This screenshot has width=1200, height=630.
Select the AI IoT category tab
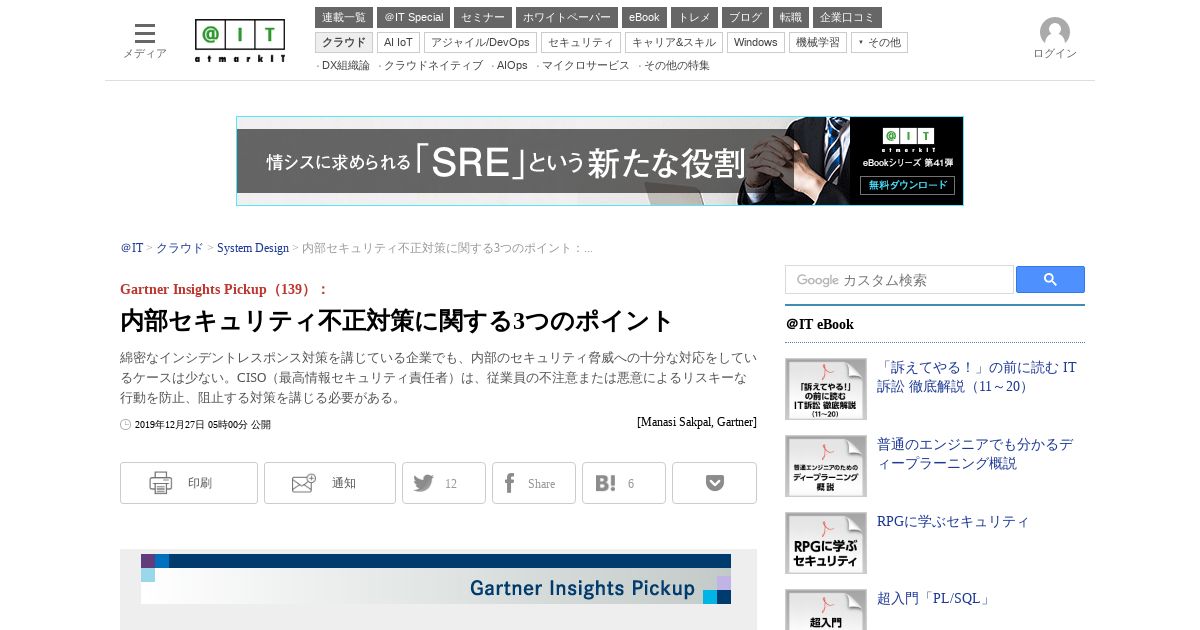(x=398, y=42)
